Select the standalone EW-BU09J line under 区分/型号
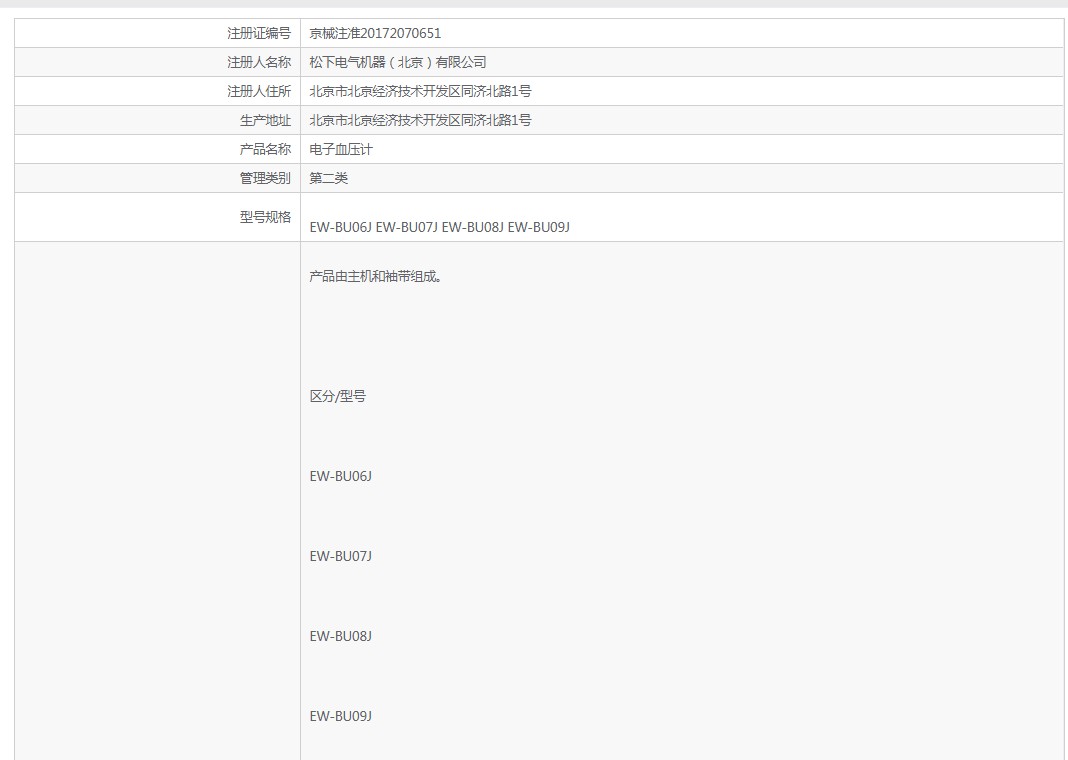The width and height of the screenshot is (1068, 760). 341,716
